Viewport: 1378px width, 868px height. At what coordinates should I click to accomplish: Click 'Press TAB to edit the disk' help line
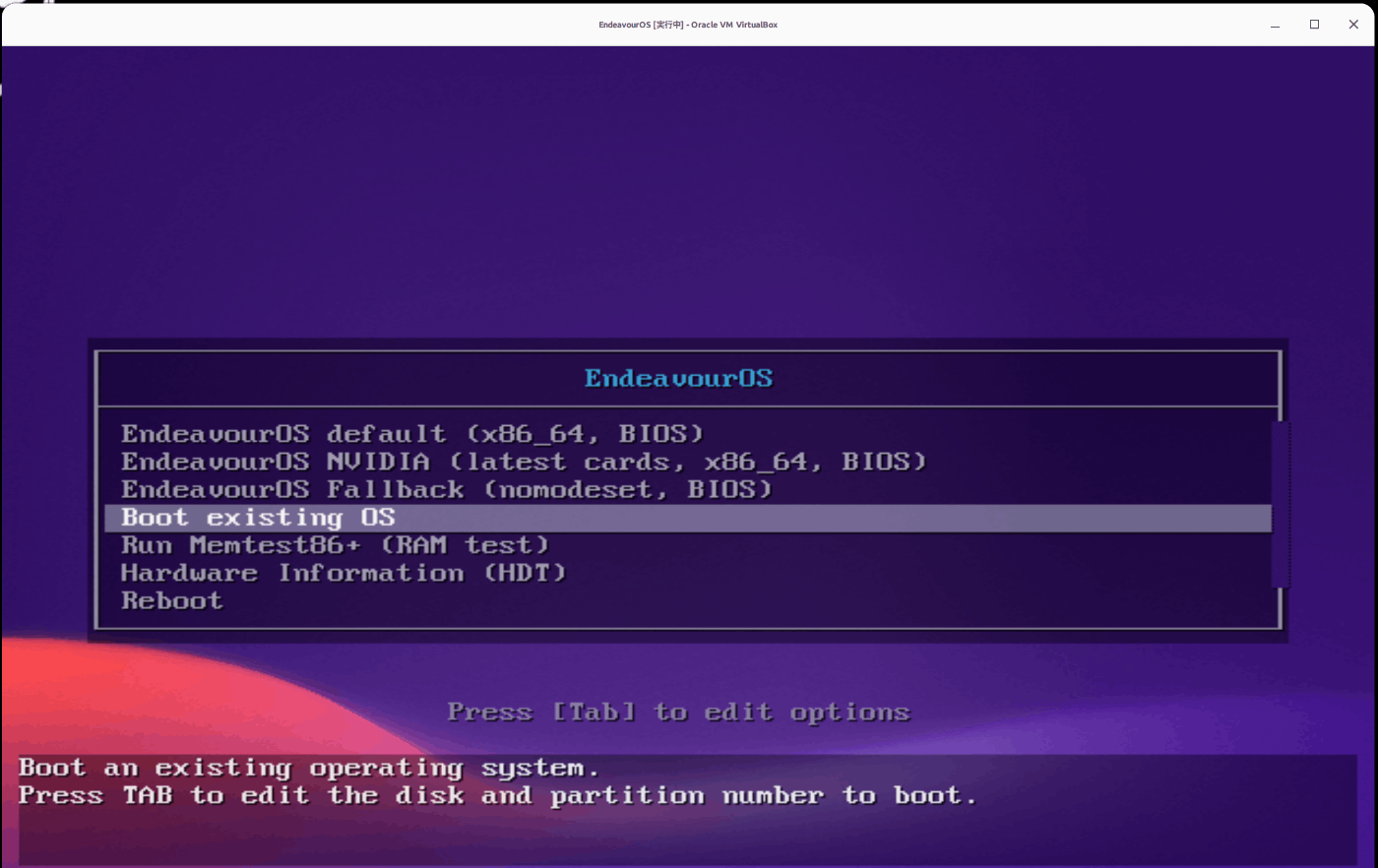498,796
